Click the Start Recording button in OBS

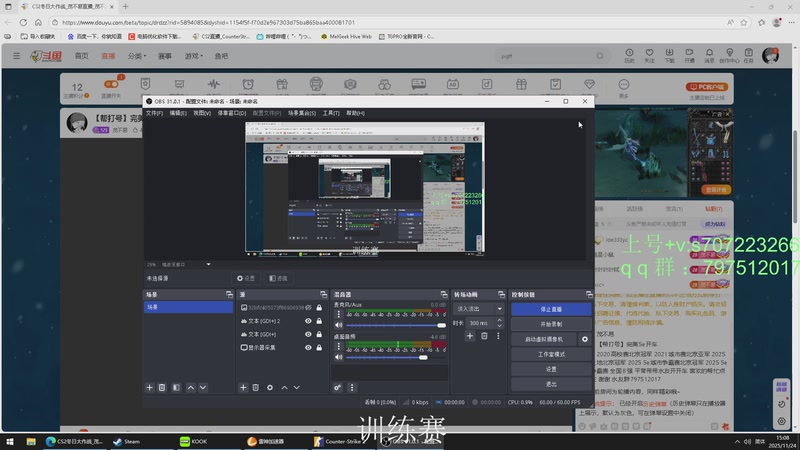551,324
